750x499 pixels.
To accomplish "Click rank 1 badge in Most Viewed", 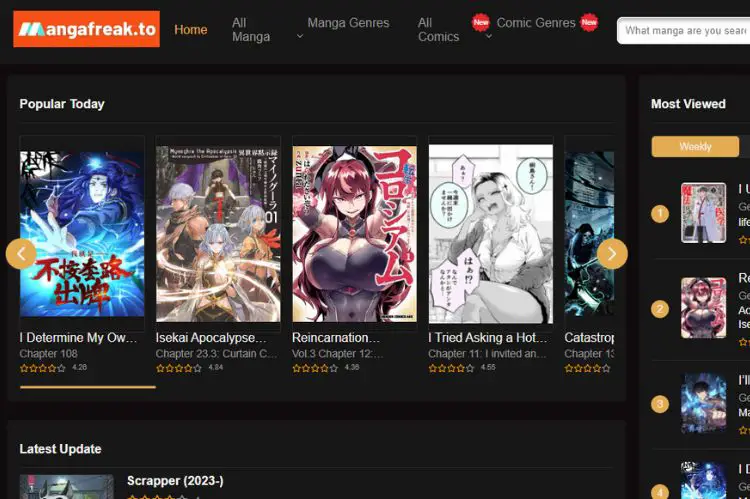I will [660, 213].
